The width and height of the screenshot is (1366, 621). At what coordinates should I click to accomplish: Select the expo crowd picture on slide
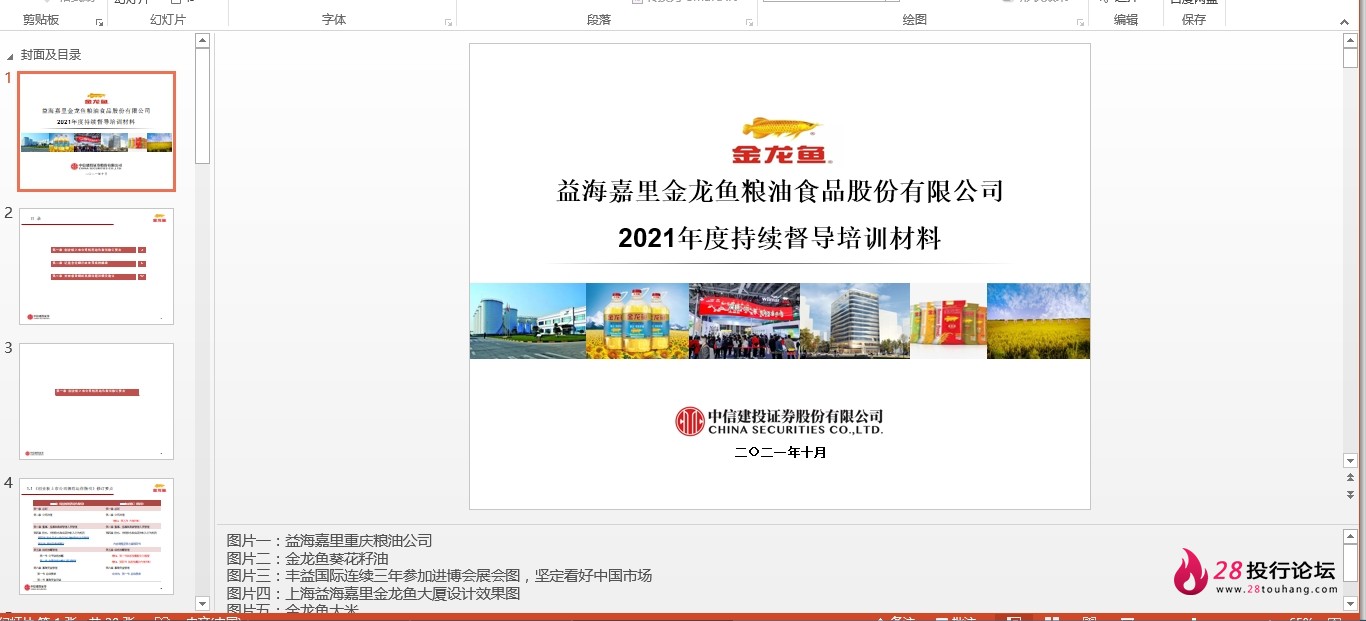(x=744, y=321)
